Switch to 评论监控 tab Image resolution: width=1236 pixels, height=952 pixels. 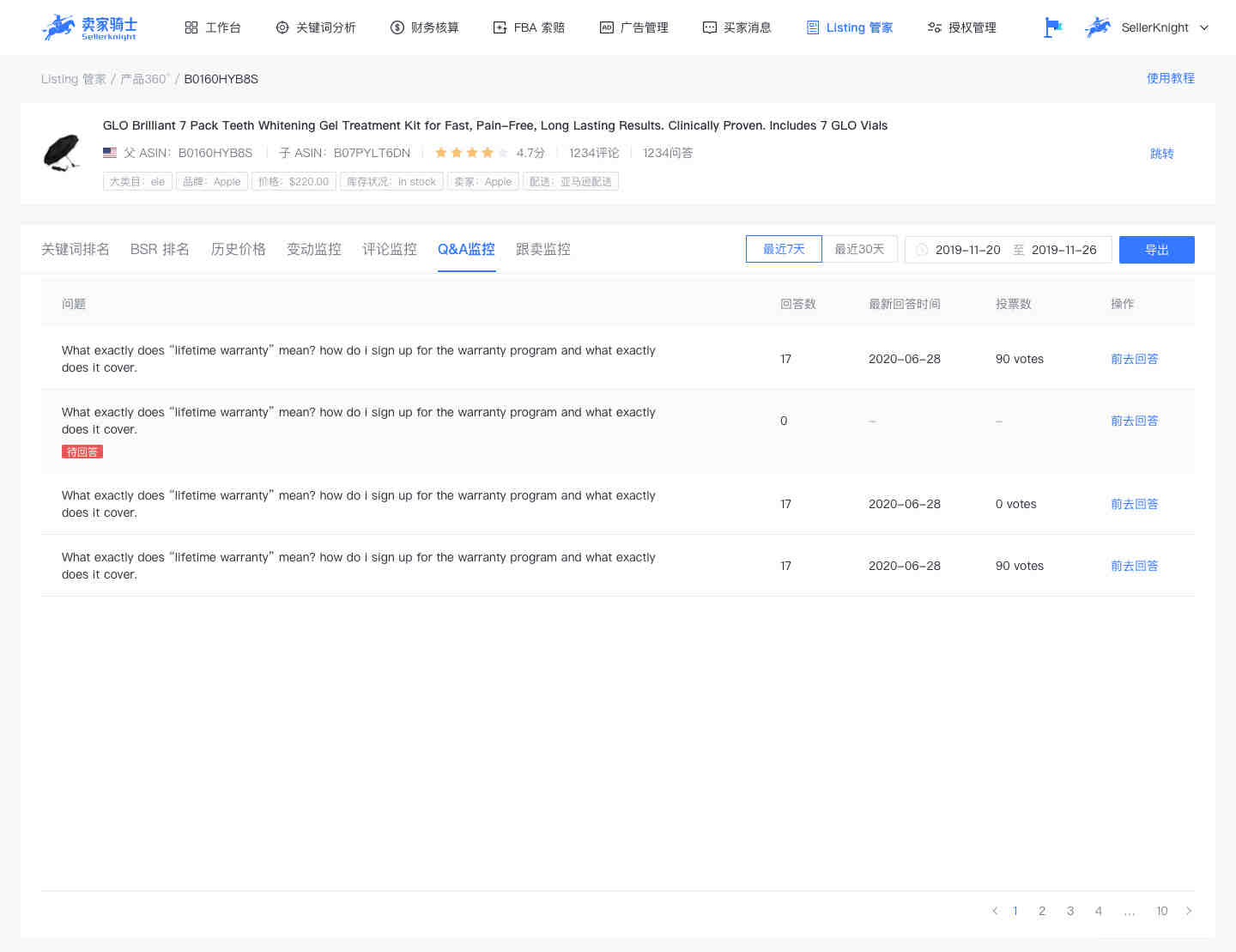(x=390, y=249)
